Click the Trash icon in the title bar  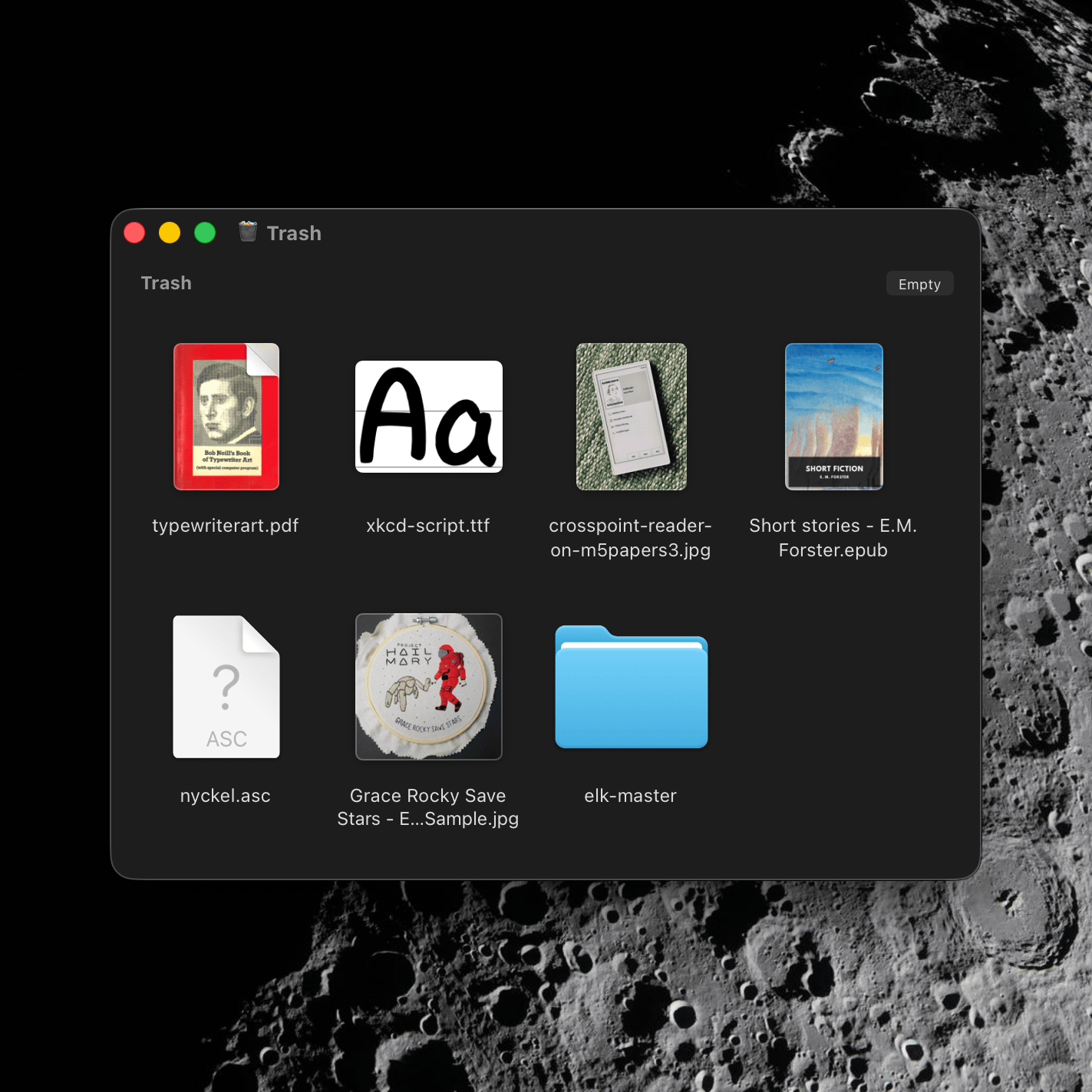pos(247,232)
